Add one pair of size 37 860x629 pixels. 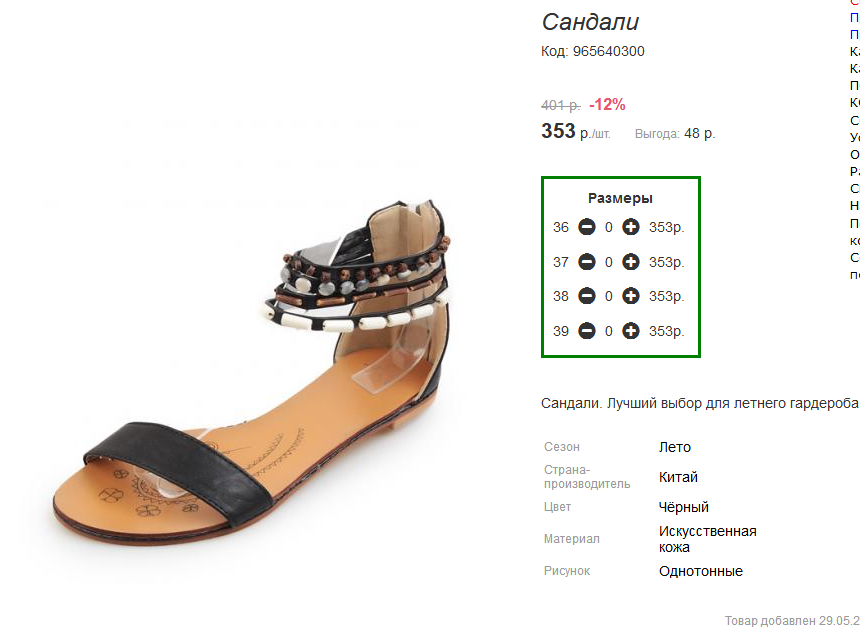(631, 262)
